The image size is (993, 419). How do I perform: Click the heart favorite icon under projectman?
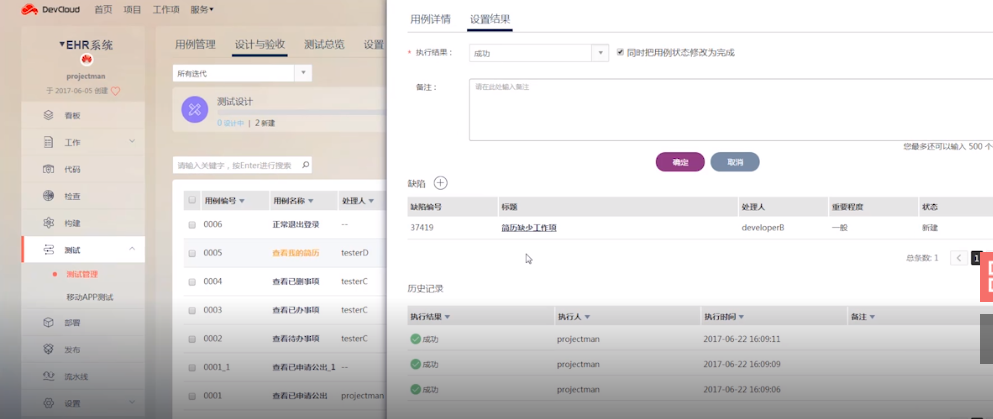pyautogui.click(x=115, y=91)
